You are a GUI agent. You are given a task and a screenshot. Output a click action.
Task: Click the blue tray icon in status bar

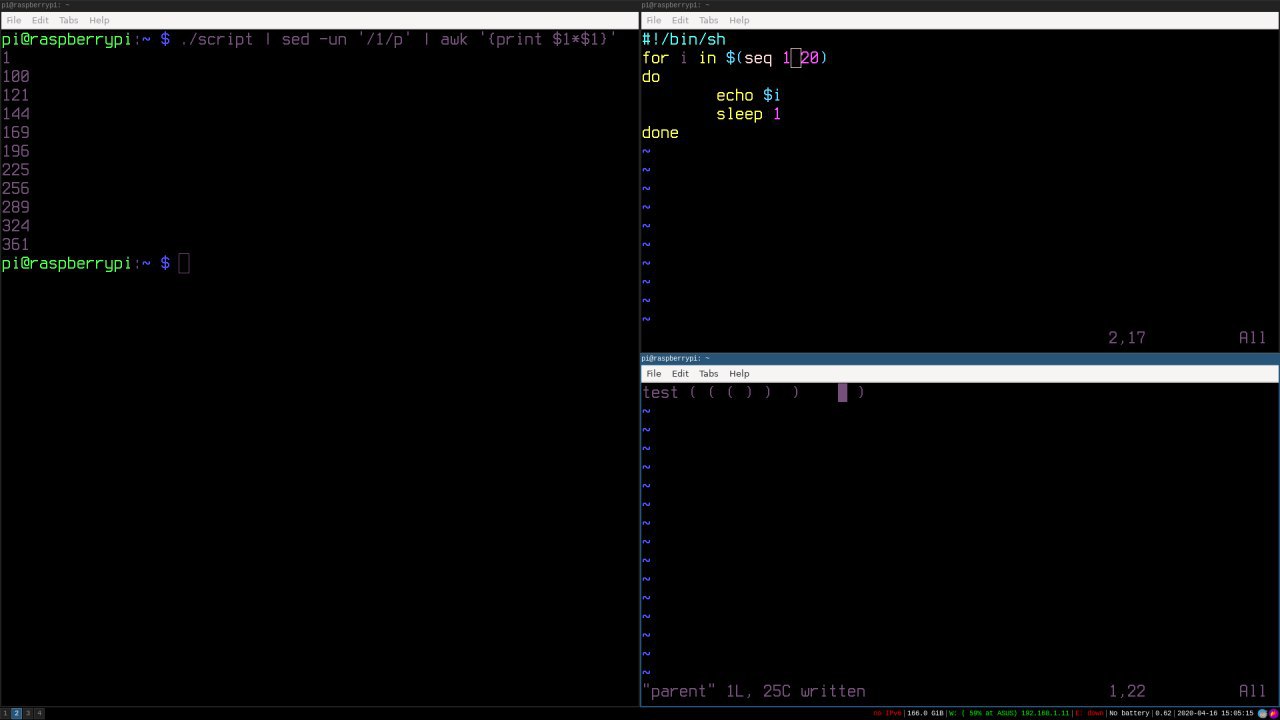tap(1262, 713)
